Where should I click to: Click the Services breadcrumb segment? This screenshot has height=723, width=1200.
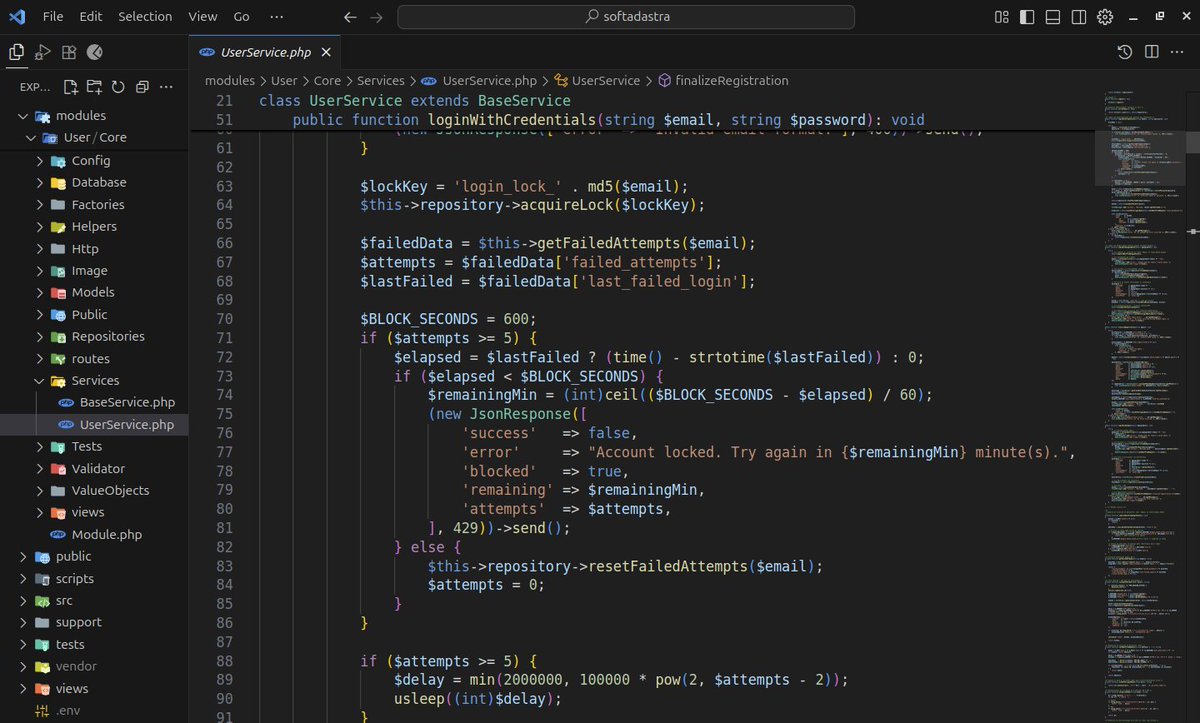click(381, 81)
